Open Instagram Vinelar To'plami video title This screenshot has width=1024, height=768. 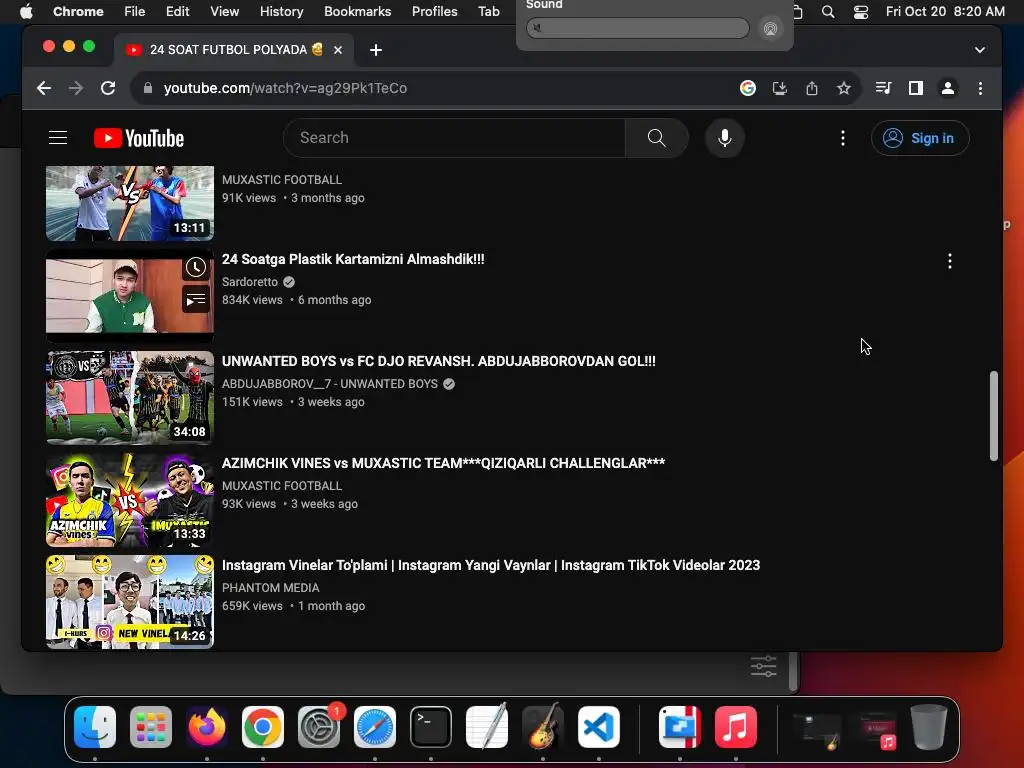[x=490, y=565]
